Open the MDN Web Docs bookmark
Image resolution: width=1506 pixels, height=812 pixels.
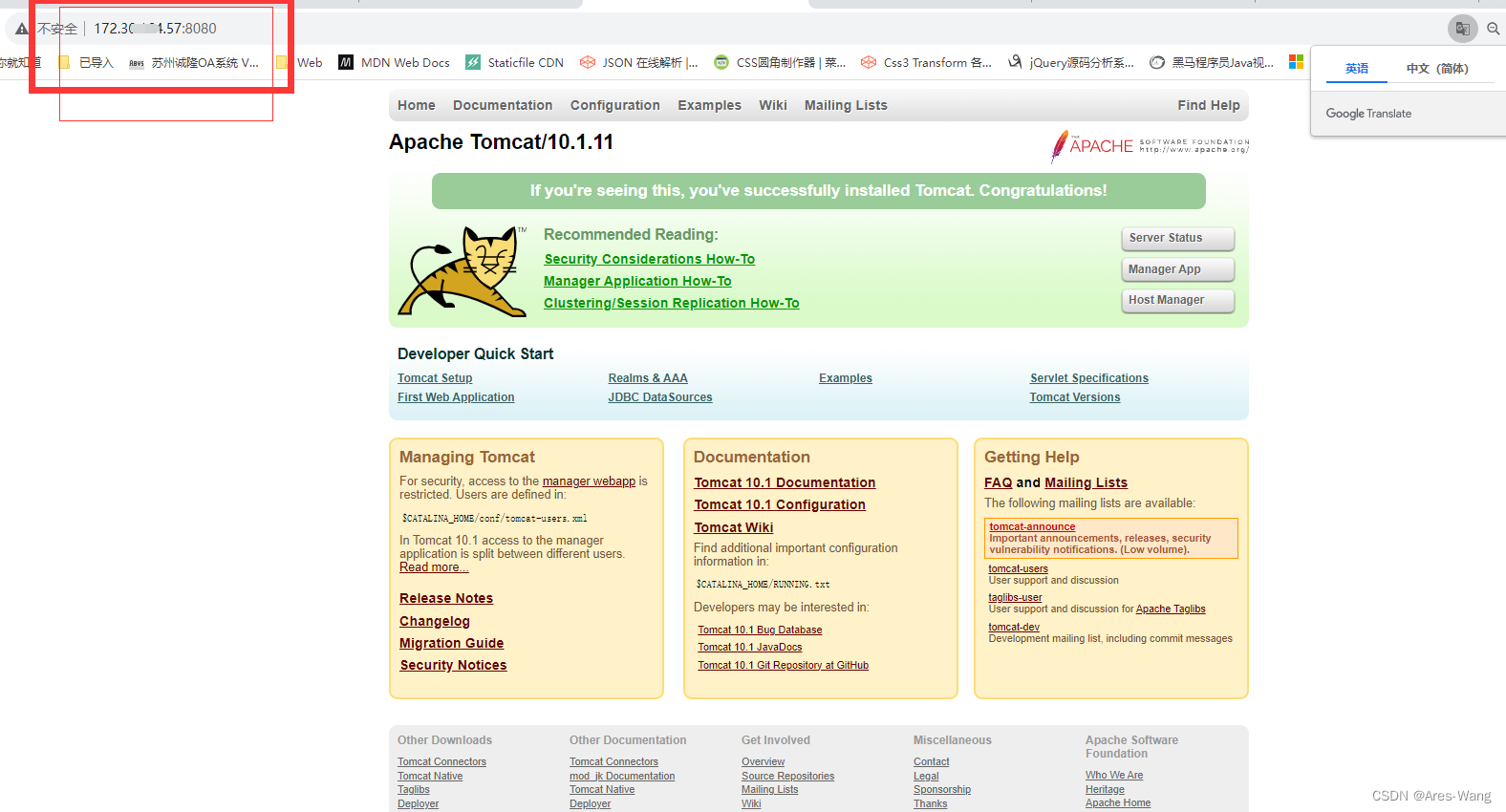pos(394,62)
